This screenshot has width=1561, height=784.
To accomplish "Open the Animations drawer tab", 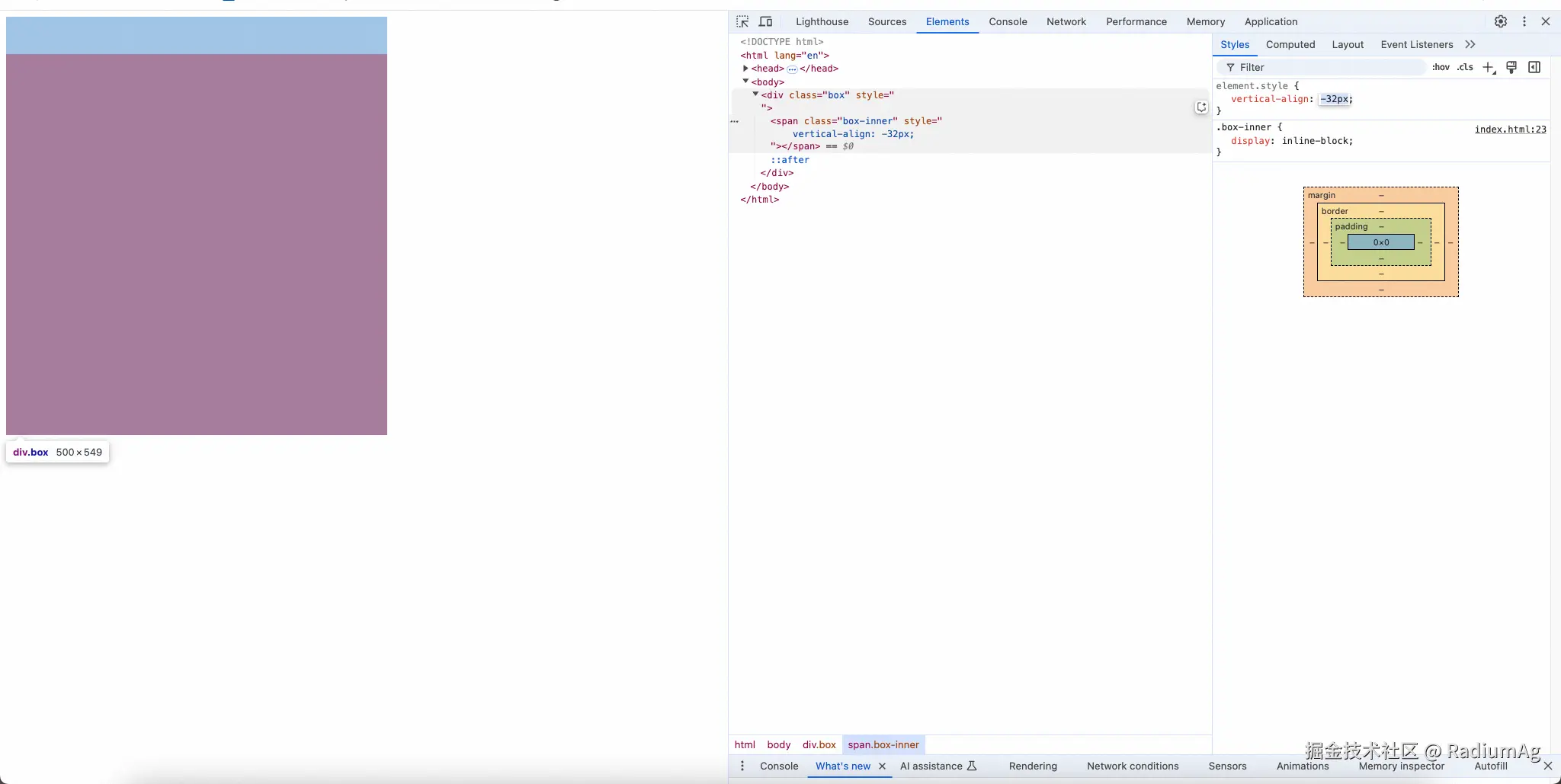I will tap(1303, 766).
